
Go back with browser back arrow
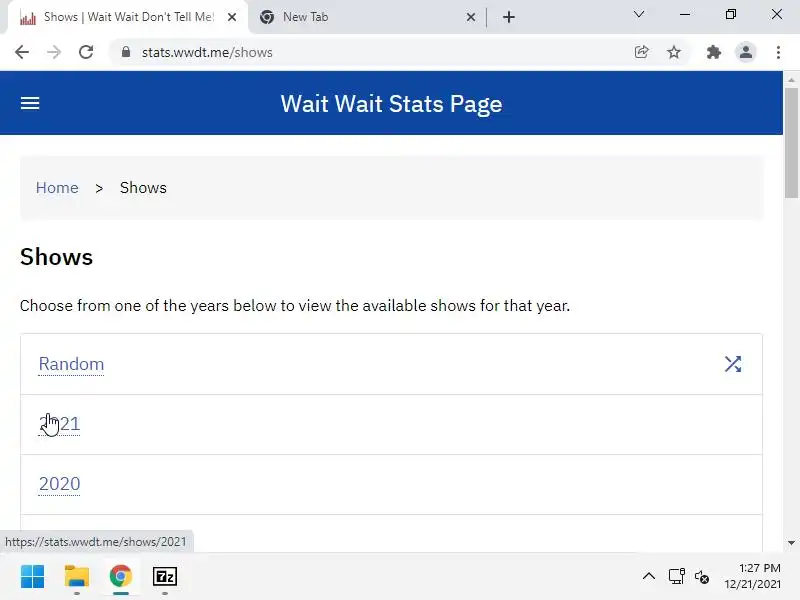[x=22, y=52]
